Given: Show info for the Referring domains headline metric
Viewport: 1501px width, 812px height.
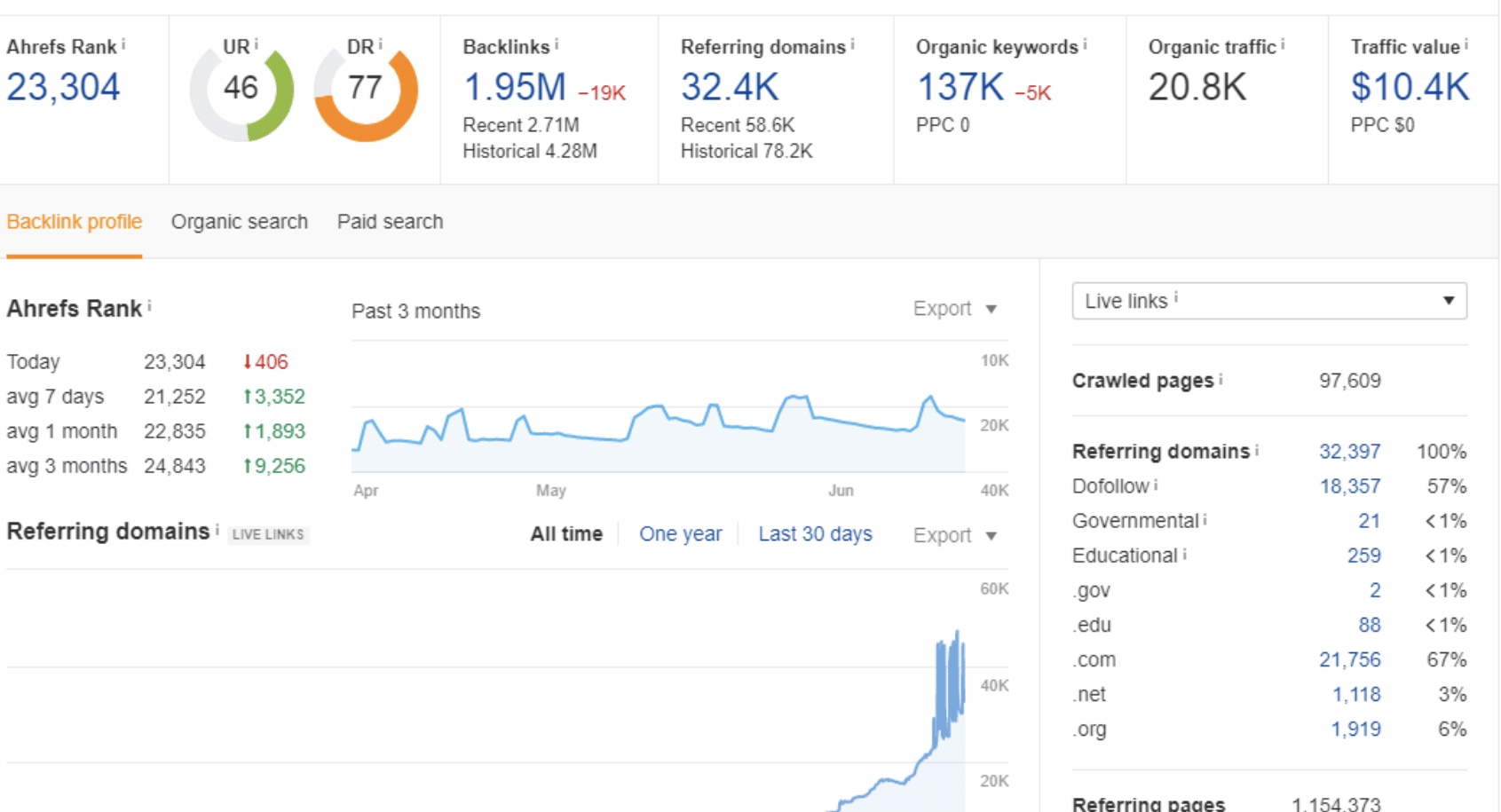Looking at the screenshot, I should (x=852, y=43).
